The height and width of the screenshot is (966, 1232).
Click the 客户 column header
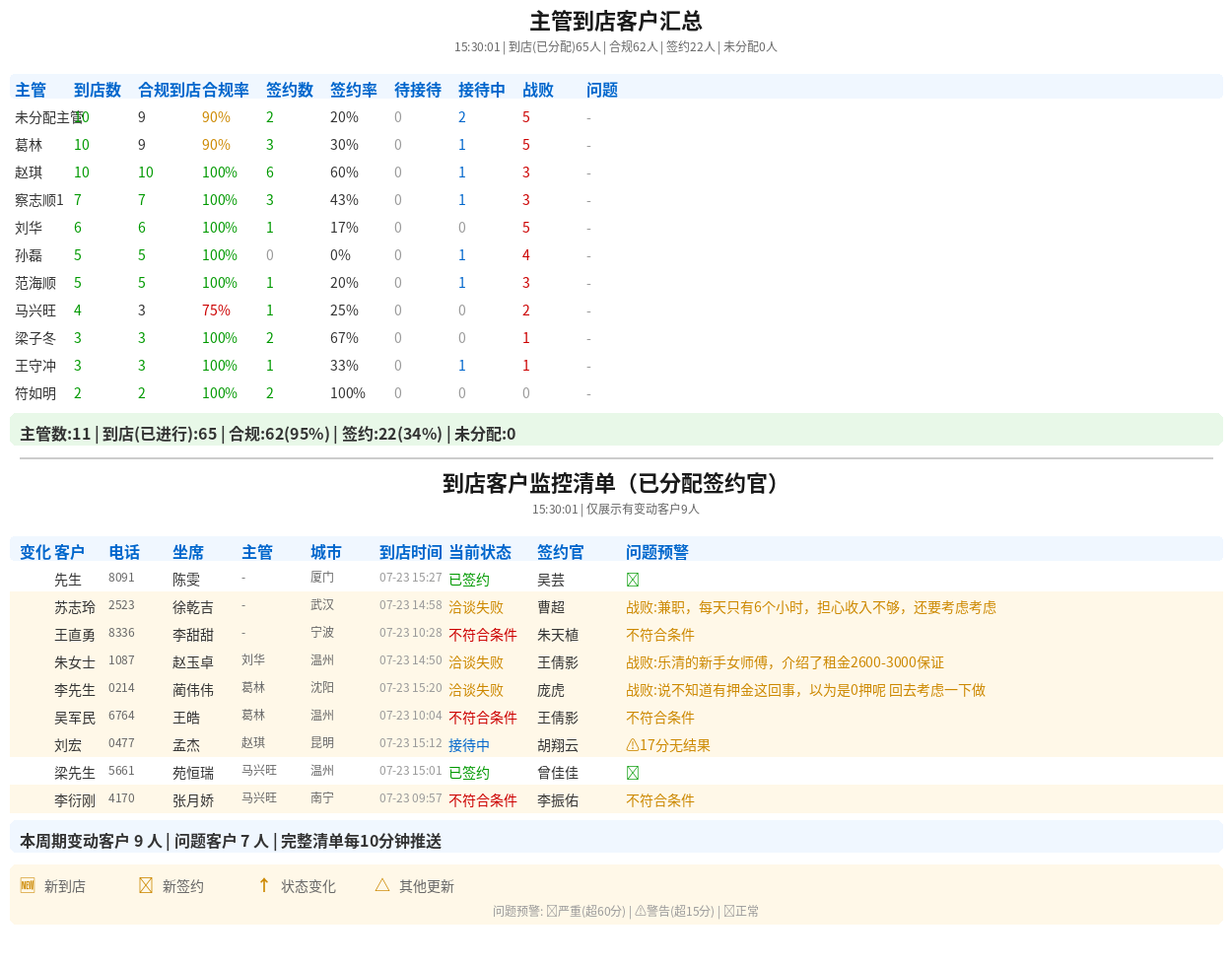click(69, 552)
